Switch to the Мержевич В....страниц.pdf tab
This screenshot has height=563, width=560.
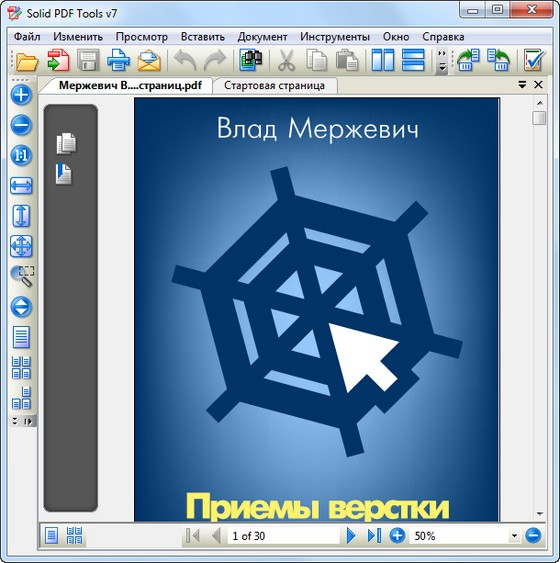130,85
